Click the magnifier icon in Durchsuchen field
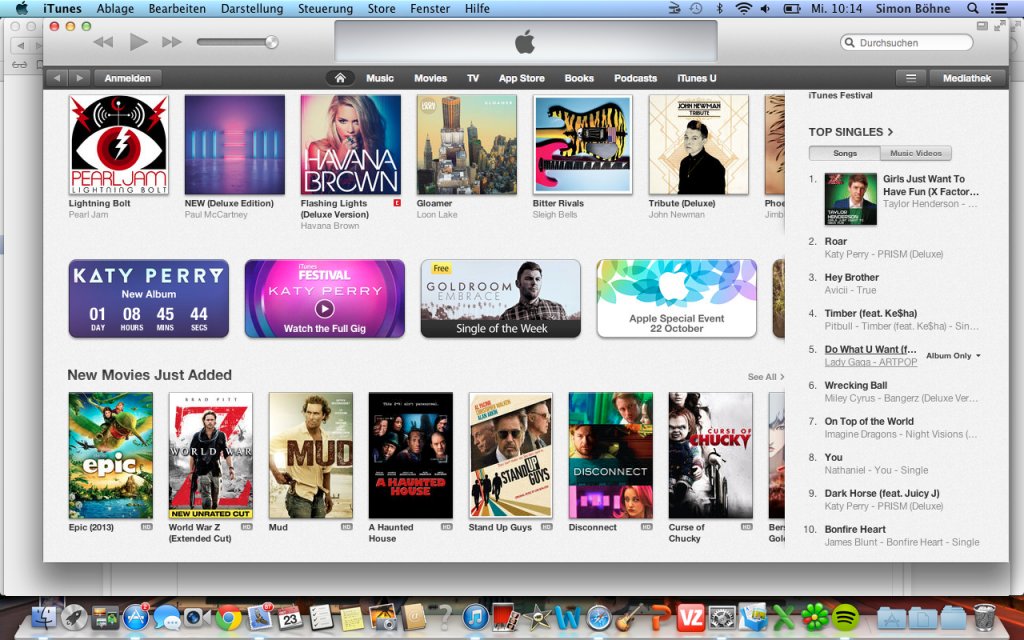 [x=849, y=42]
